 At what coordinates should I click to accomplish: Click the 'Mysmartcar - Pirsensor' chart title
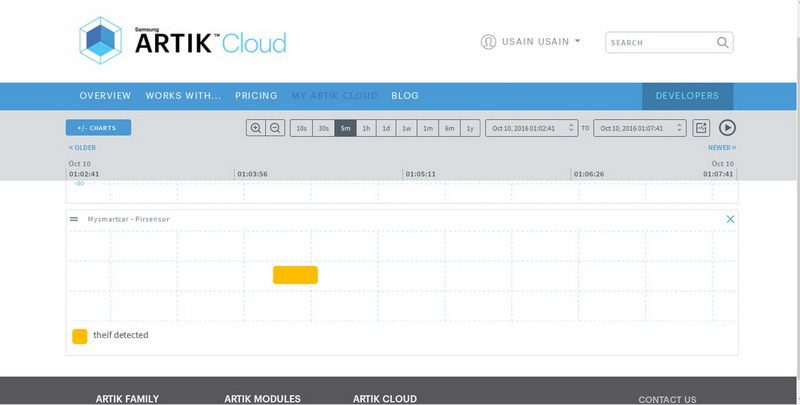(129, 219)
